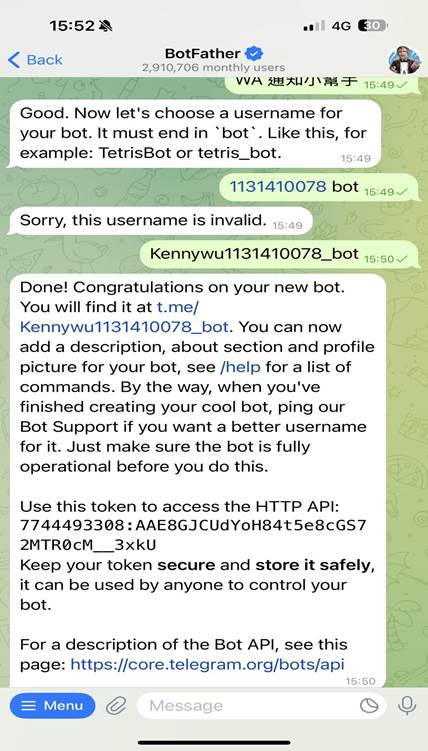Tap the 1131410078 number in sent message
Image resolution: width=428 pixels, height=751 pixels.
[278, 187]
